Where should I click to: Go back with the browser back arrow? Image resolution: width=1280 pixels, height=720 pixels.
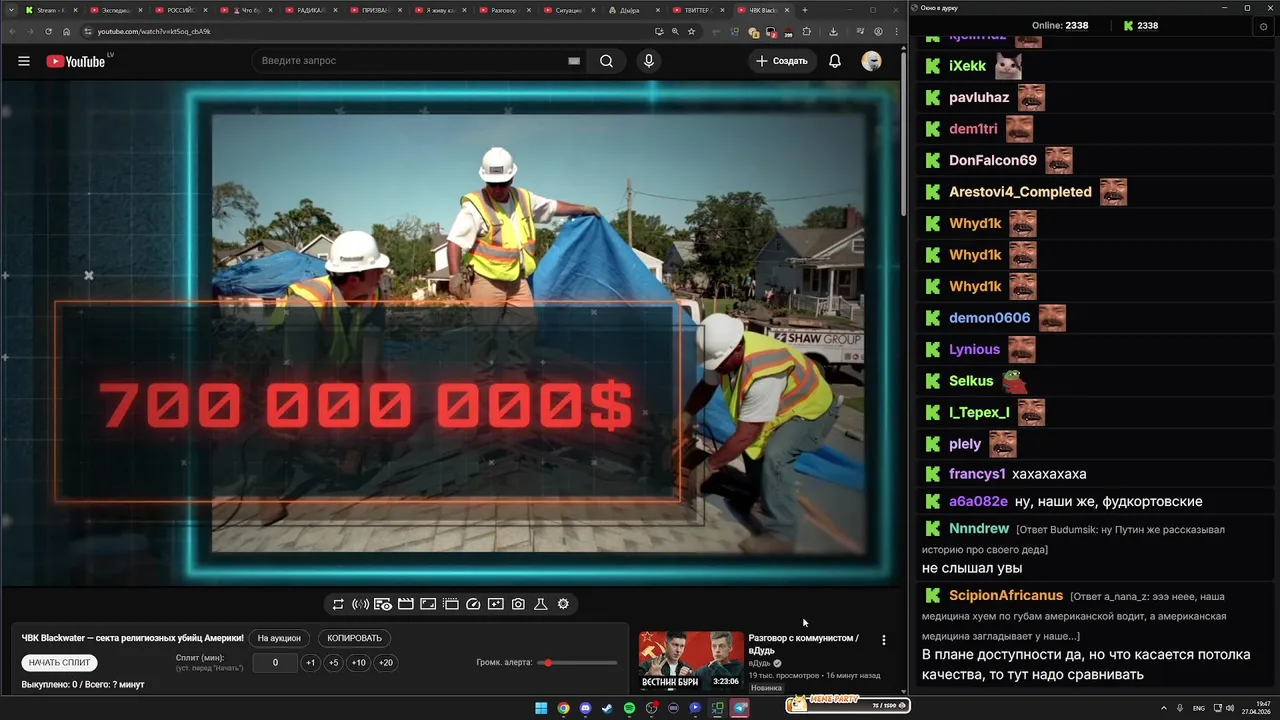point(11,31)
